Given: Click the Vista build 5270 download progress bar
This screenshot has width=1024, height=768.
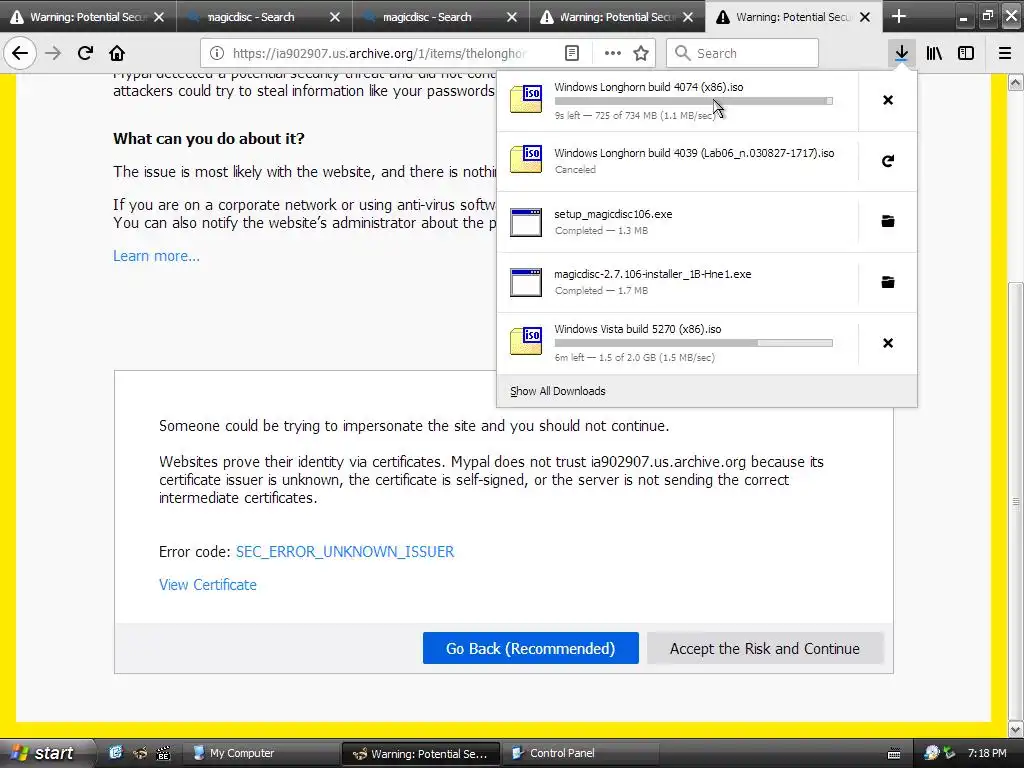Looking at the screenshot, I should [x=694, y=343].
